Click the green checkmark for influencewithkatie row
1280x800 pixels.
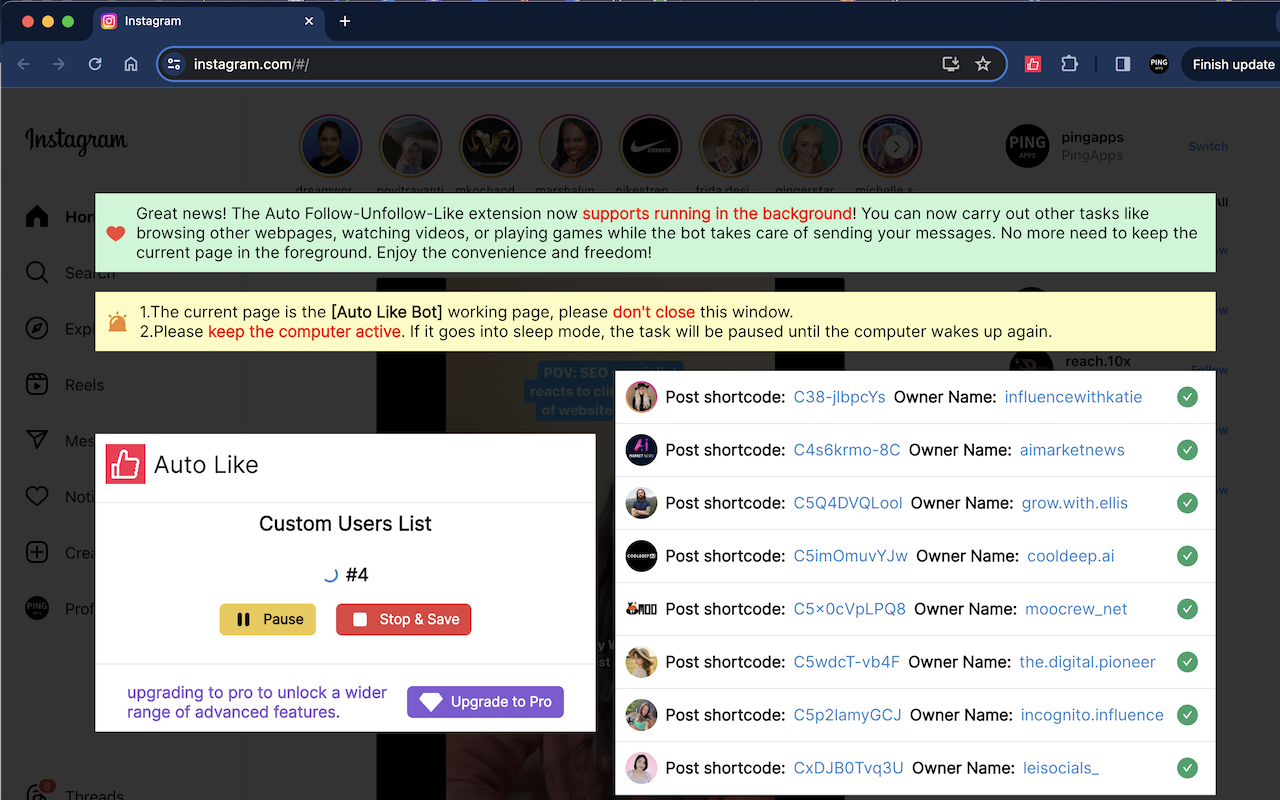tap(1187, 397)
